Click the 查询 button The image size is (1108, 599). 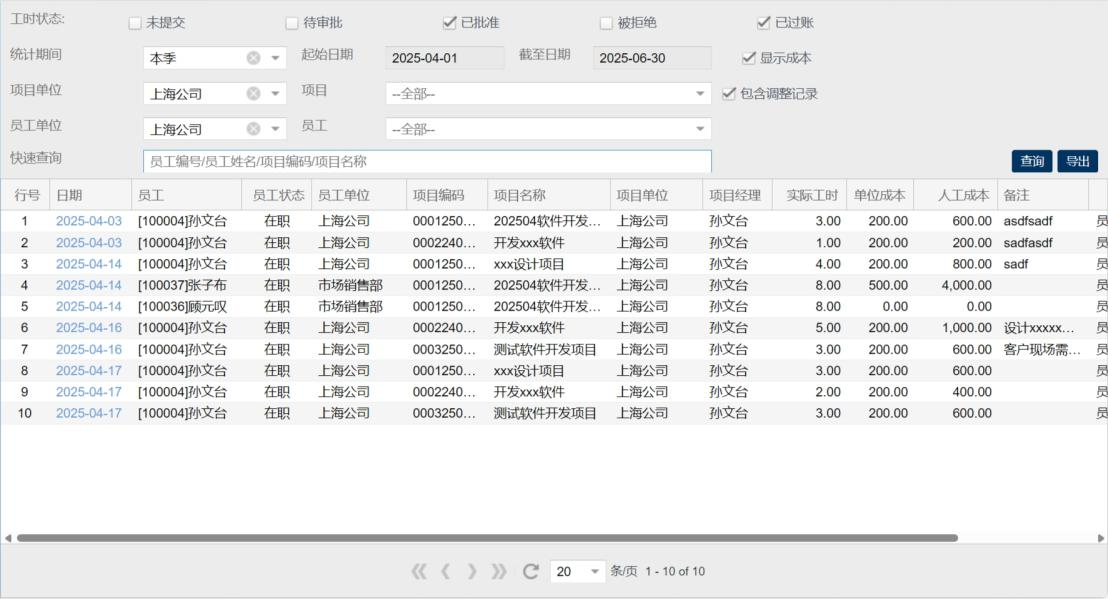tap(1032, 161)
